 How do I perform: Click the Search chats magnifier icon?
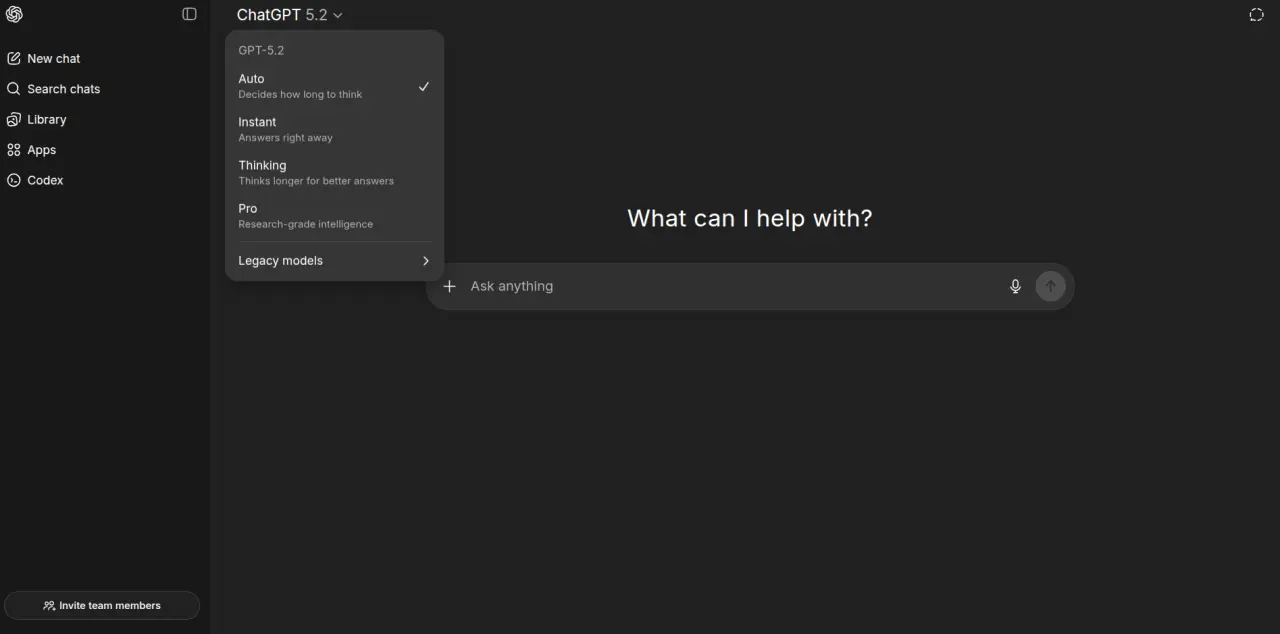[x=14, y=89]
